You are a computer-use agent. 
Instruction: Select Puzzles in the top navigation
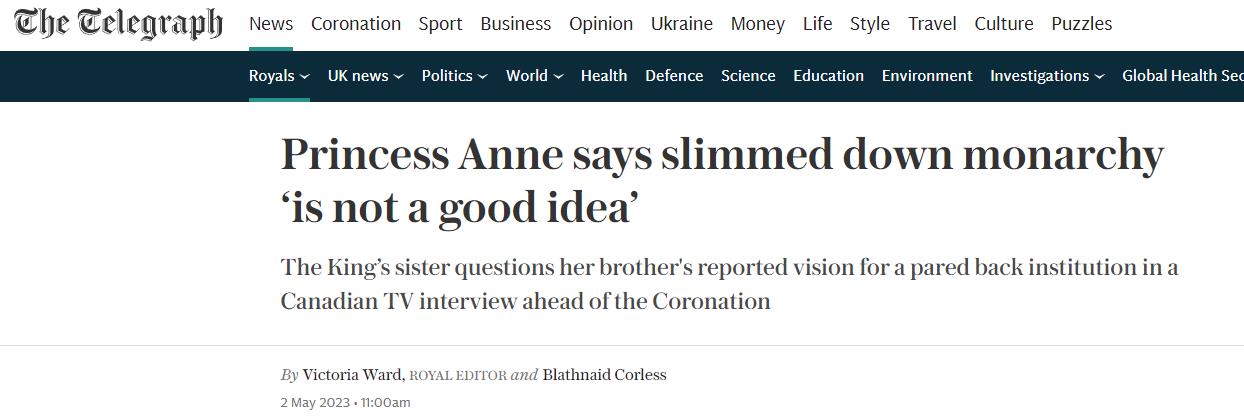coord(1081,24)
